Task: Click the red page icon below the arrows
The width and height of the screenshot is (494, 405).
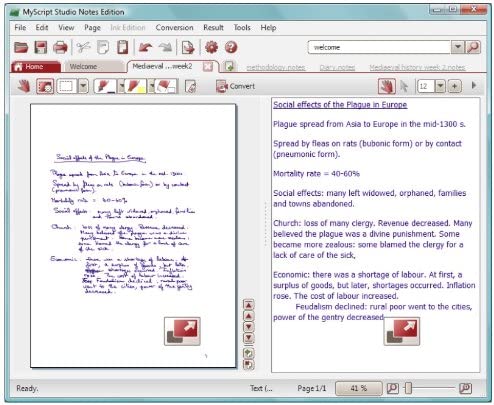Action: 248,365
